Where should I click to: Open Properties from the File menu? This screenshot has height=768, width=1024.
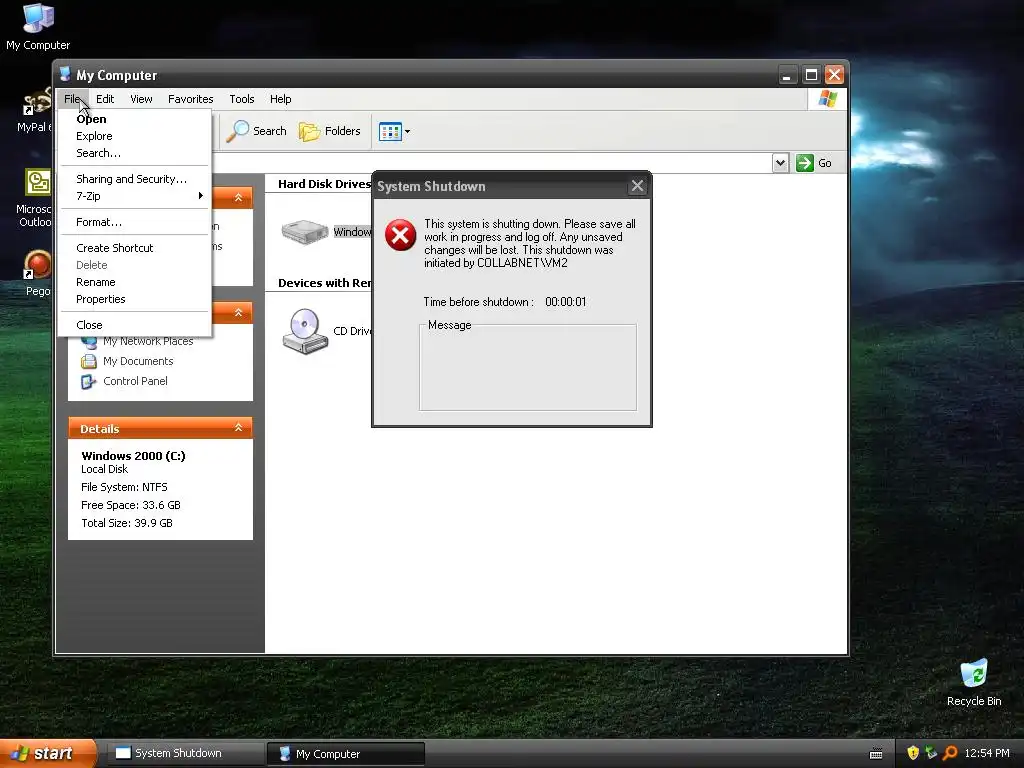(135, 299)
